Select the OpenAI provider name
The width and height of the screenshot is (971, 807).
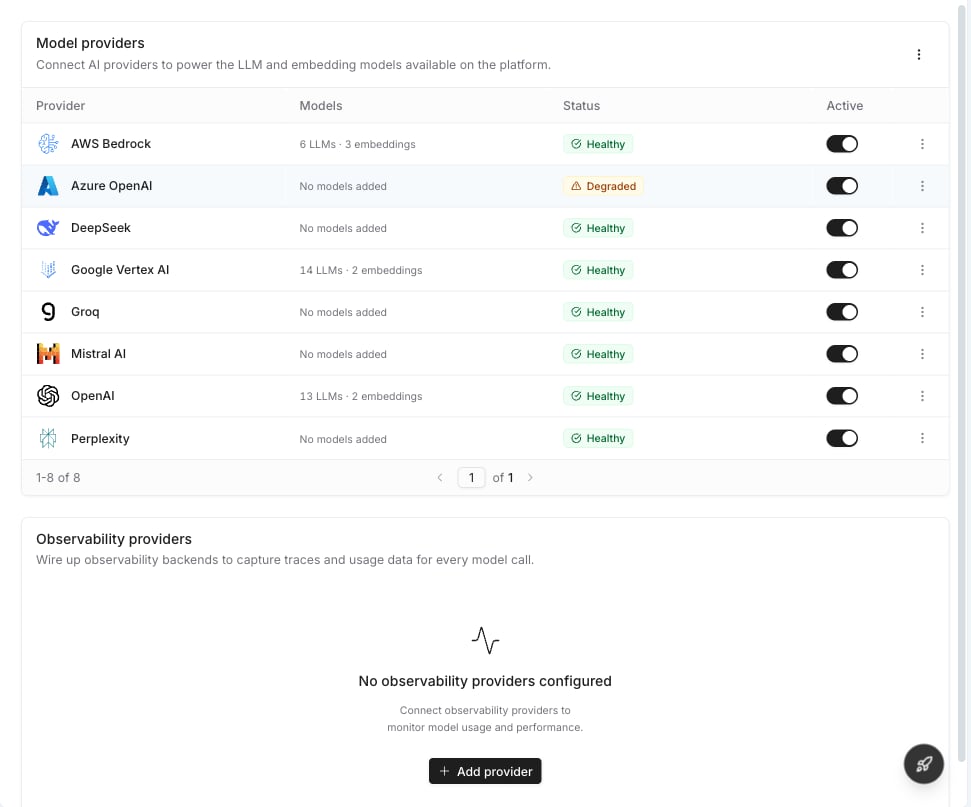93,396
